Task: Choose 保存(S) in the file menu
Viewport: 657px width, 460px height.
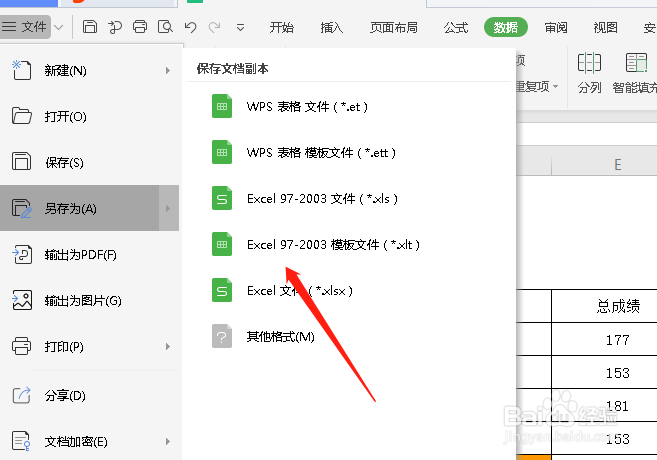Action: [x=89, y=162]
